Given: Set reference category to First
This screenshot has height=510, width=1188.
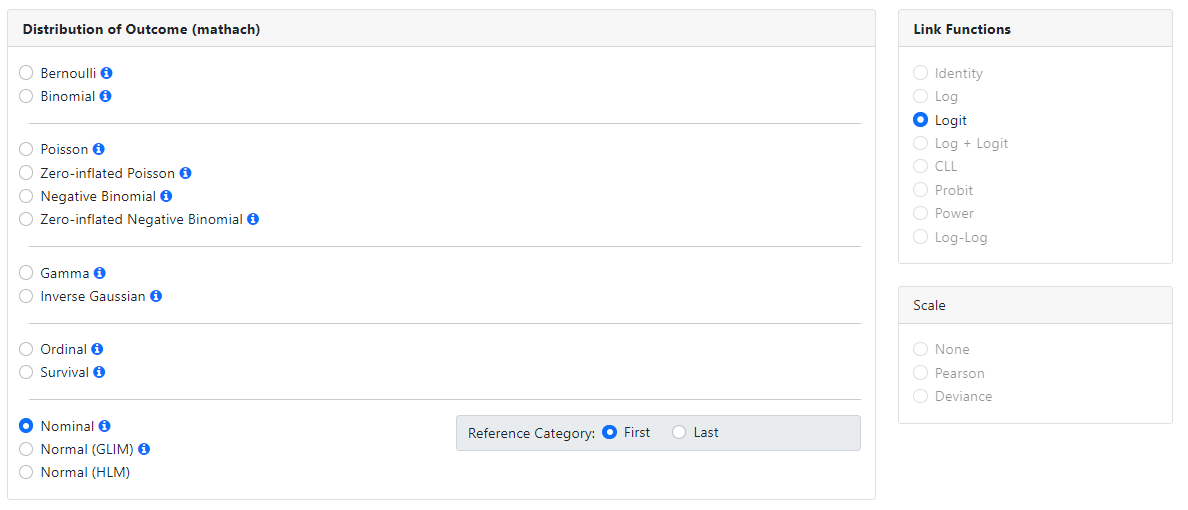Looking at the screenshot, I should point(609,433).
